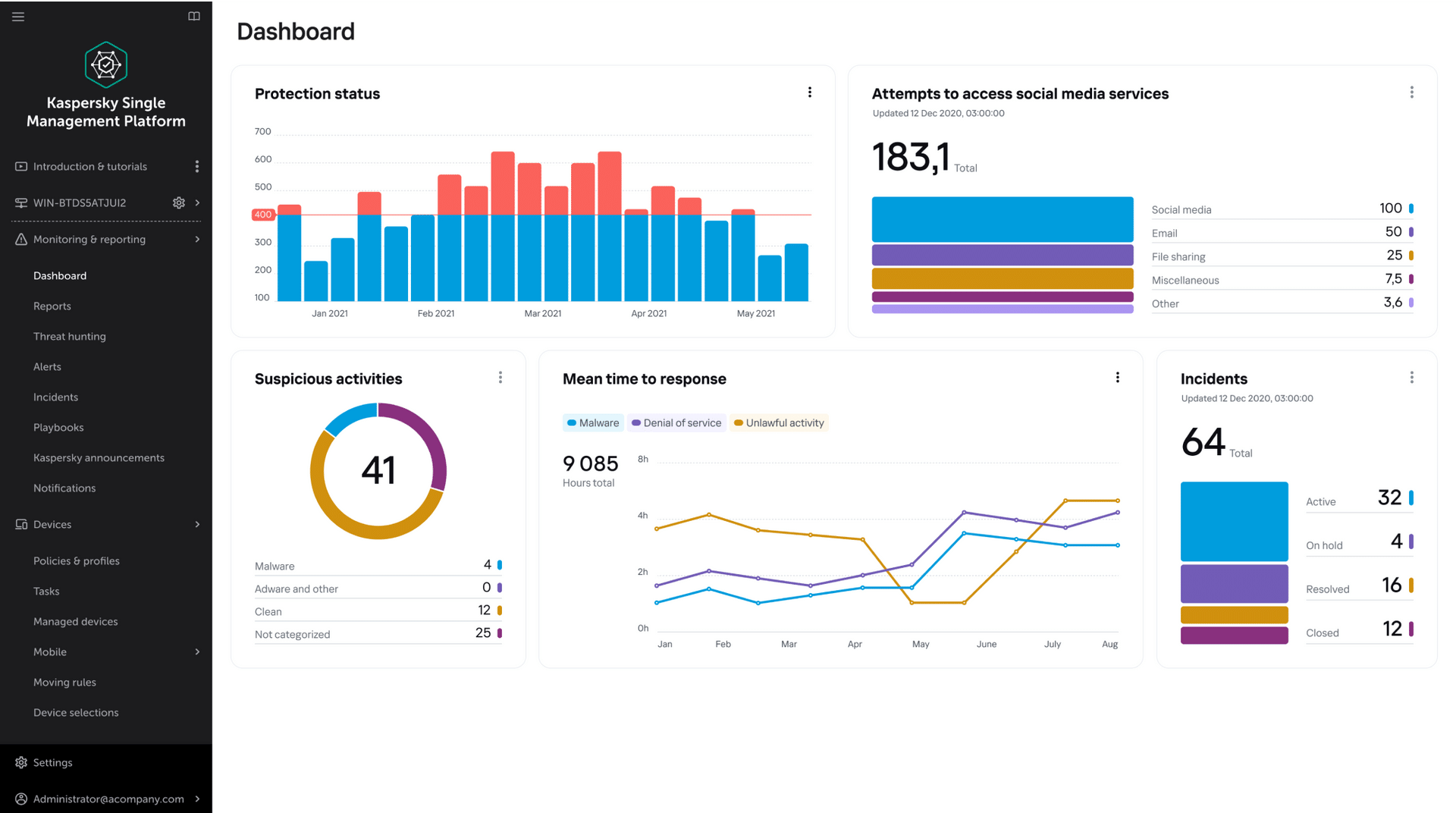Screen dimensions: 1456x813
Task: Click three-dot menu next to Introduction & tutorials
Action: click(x=197, y=167)
